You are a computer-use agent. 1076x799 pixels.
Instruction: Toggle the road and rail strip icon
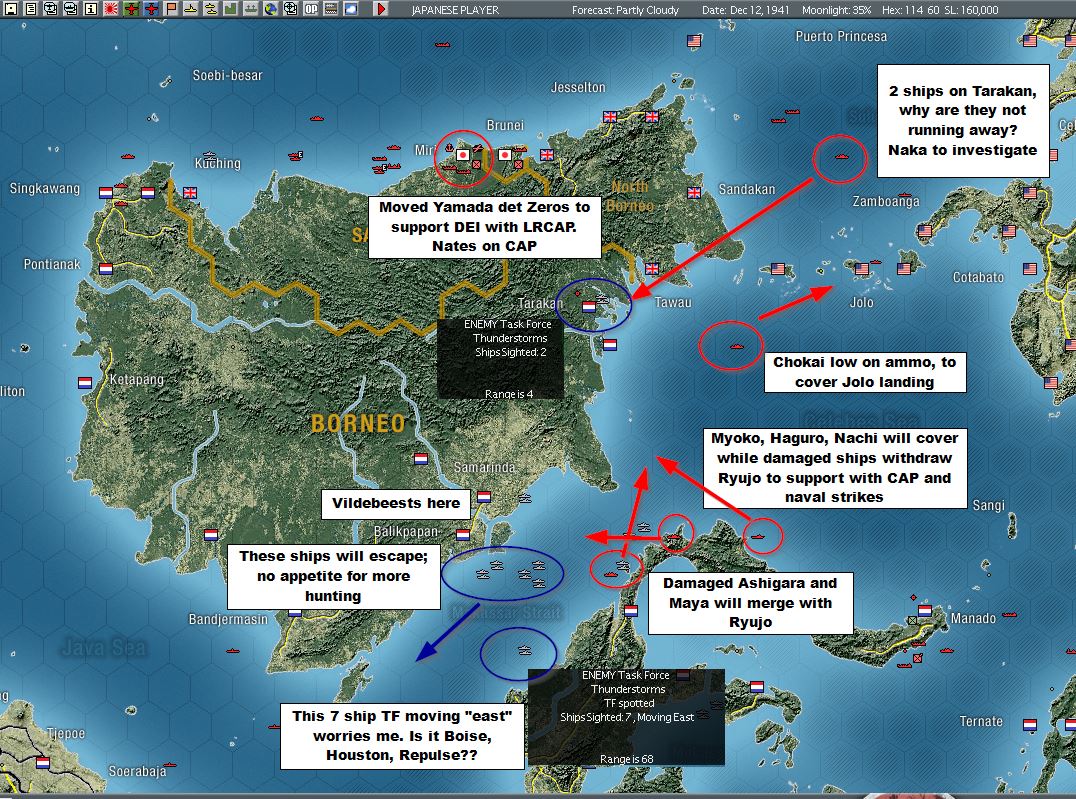pos(331,9)
